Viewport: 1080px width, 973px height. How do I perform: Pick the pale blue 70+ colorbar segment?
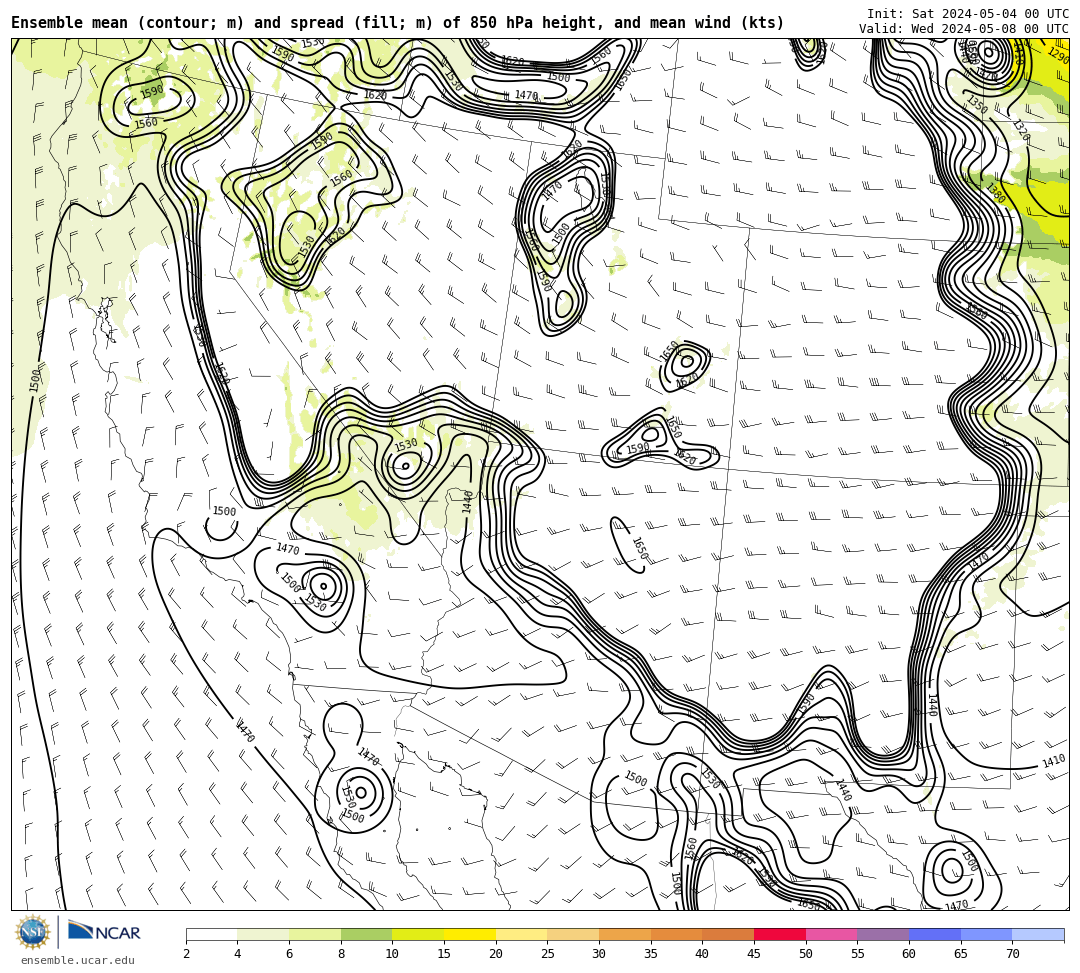tap(1038, 934)
